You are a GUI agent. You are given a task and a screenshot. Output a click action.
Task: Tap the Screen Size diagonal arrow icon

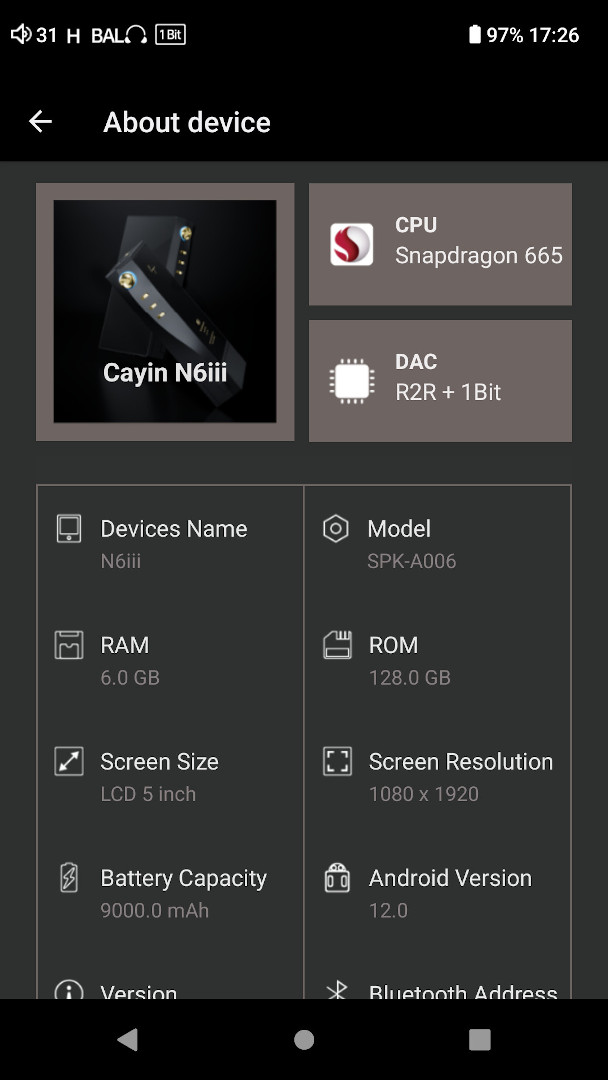[x=69, y=762]
